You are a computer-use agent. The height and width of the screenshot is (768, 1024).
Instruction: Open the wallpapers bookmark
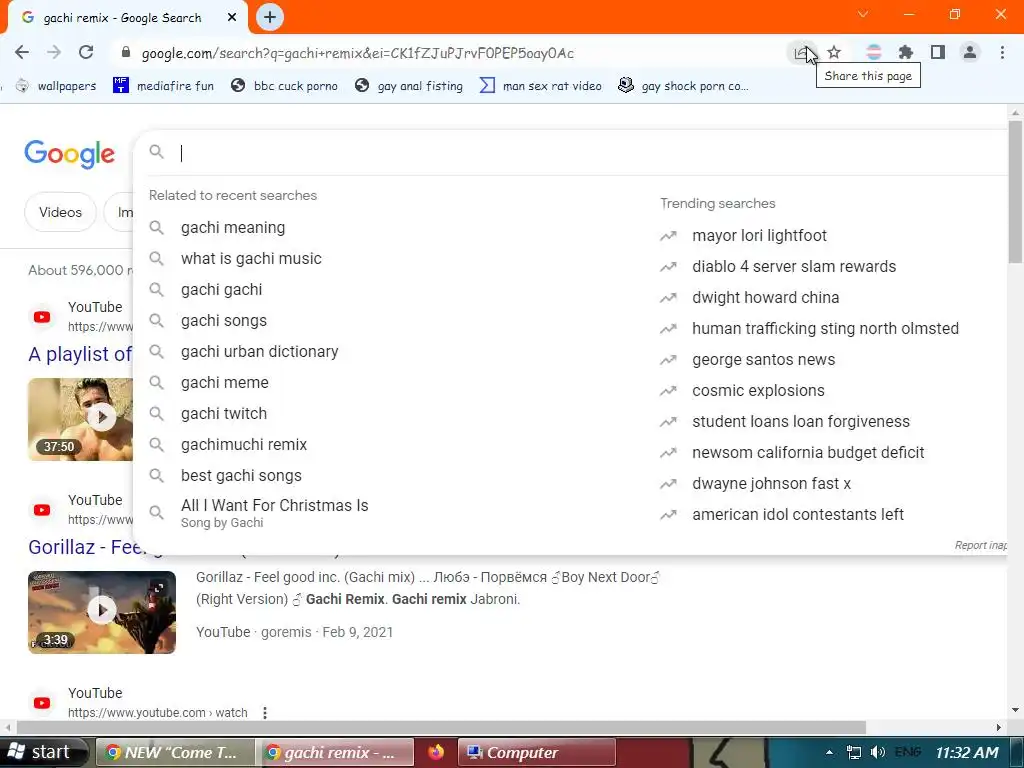click(x=56, y=86)
